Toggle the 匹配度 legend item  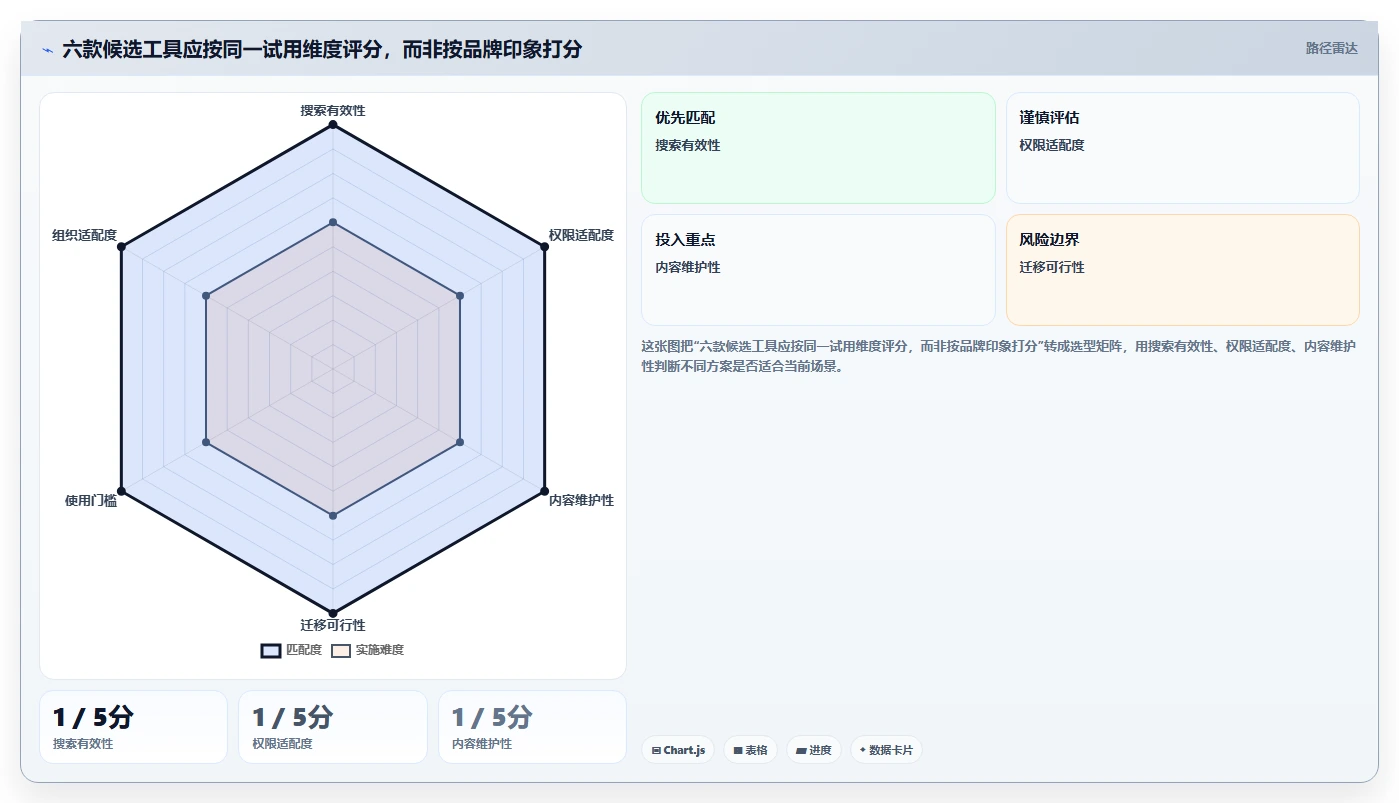[292, 650]
